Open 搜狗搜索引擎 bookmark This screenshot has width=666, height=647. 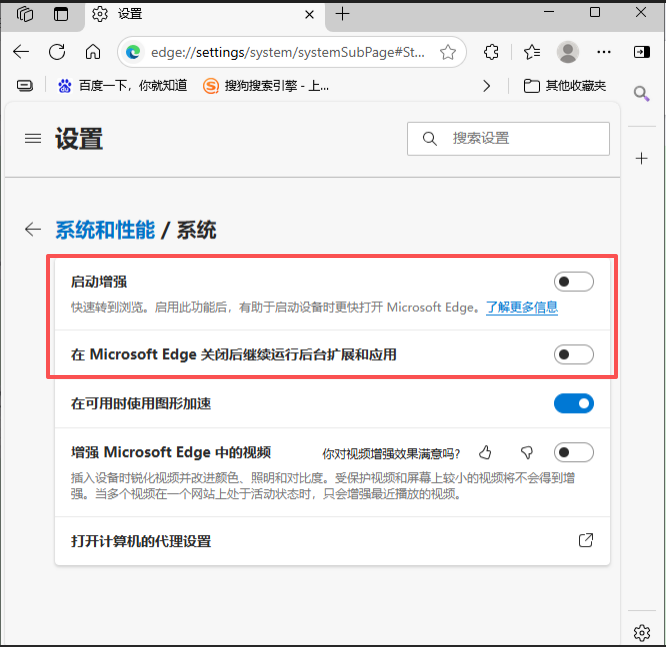[266, 86]
